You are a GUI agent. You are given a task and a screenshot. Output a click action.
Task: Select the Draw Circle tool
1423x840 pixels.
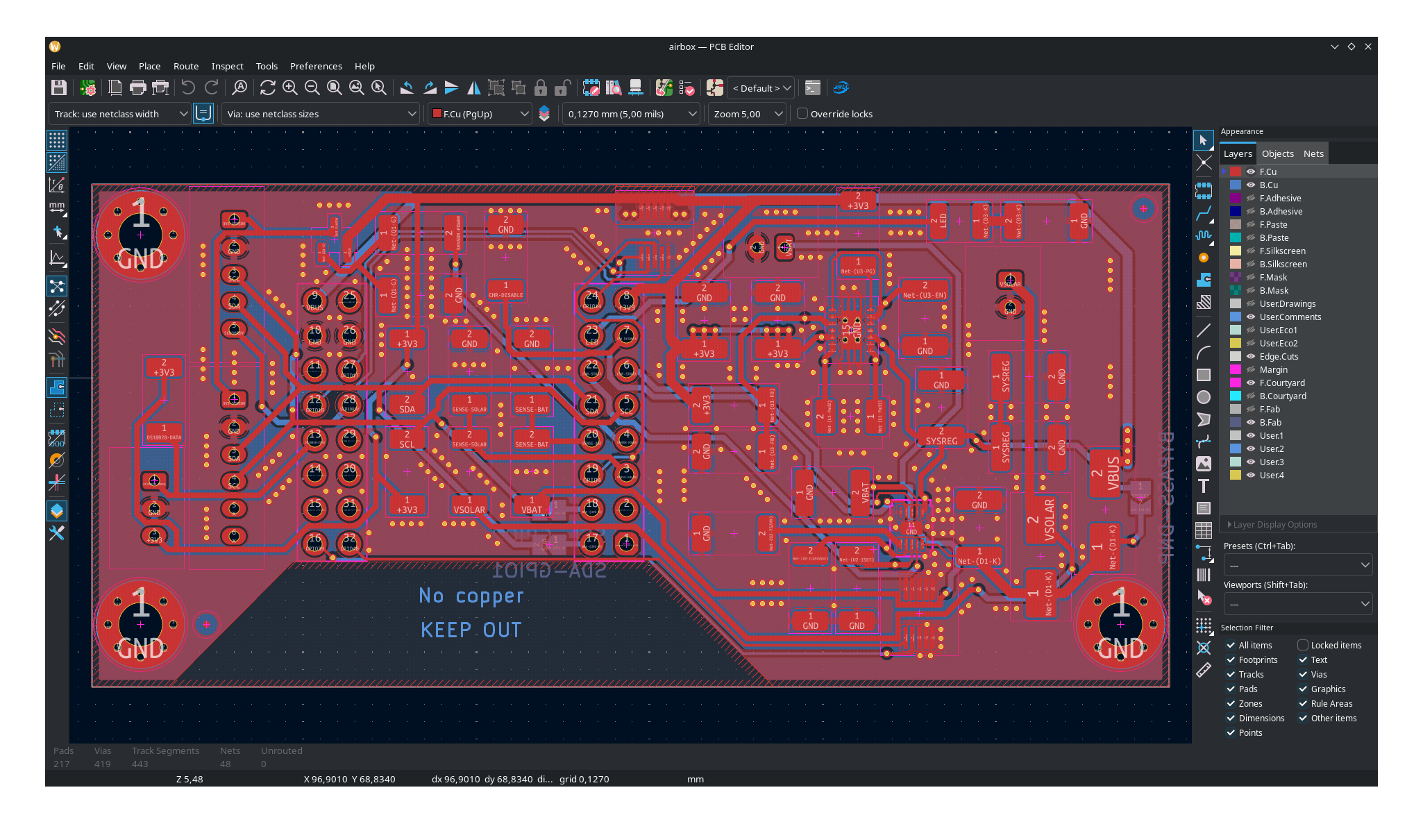(x=1204, y=397)
